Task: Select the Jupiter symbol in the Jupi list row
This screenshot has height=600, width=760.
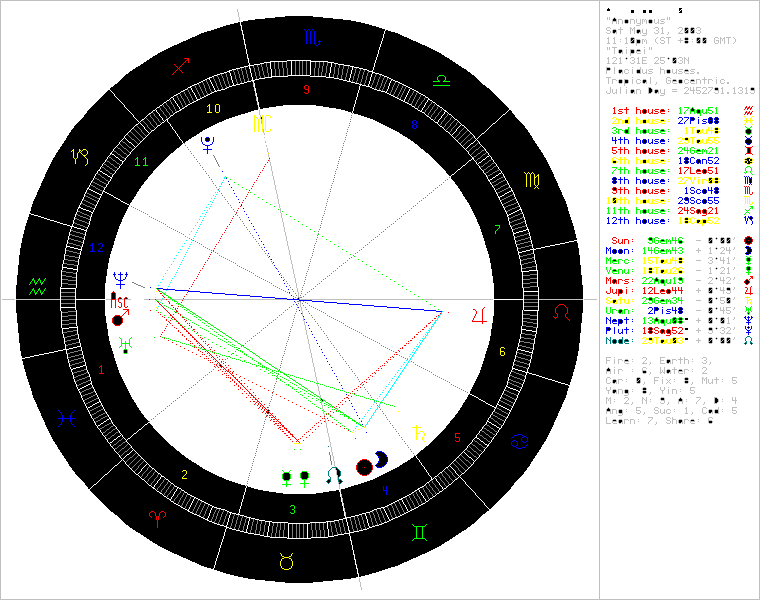Action: pos(749,291)
